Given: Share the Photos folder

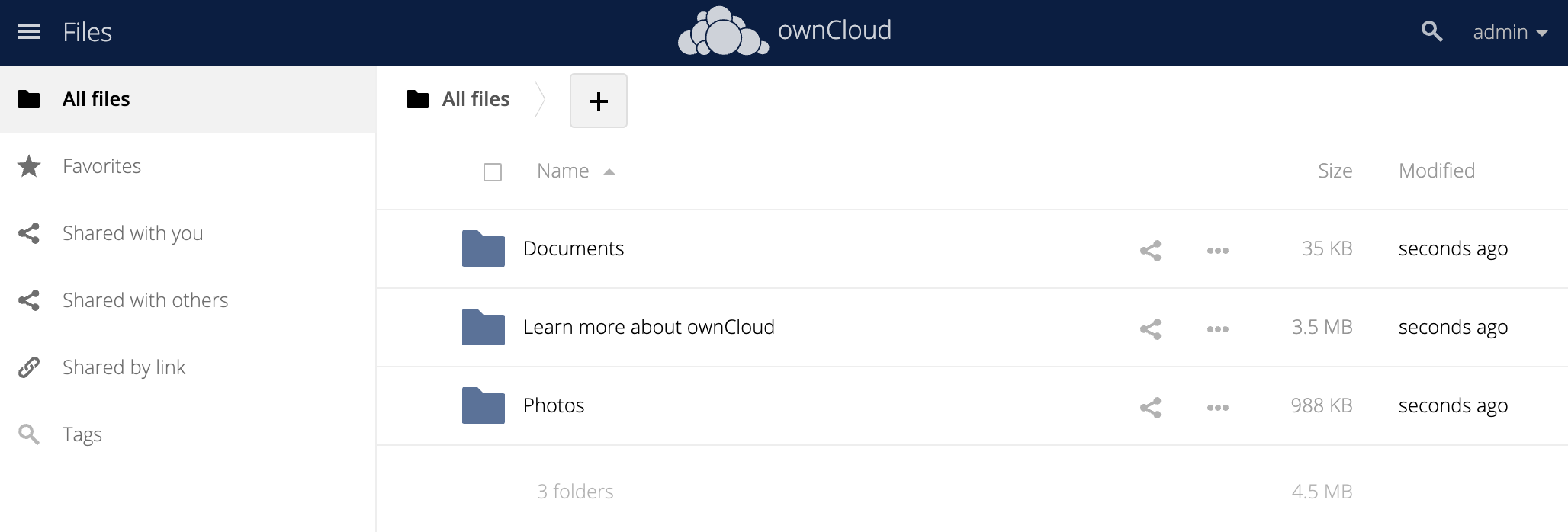Looking at the screenshot, I should 1150,407.
